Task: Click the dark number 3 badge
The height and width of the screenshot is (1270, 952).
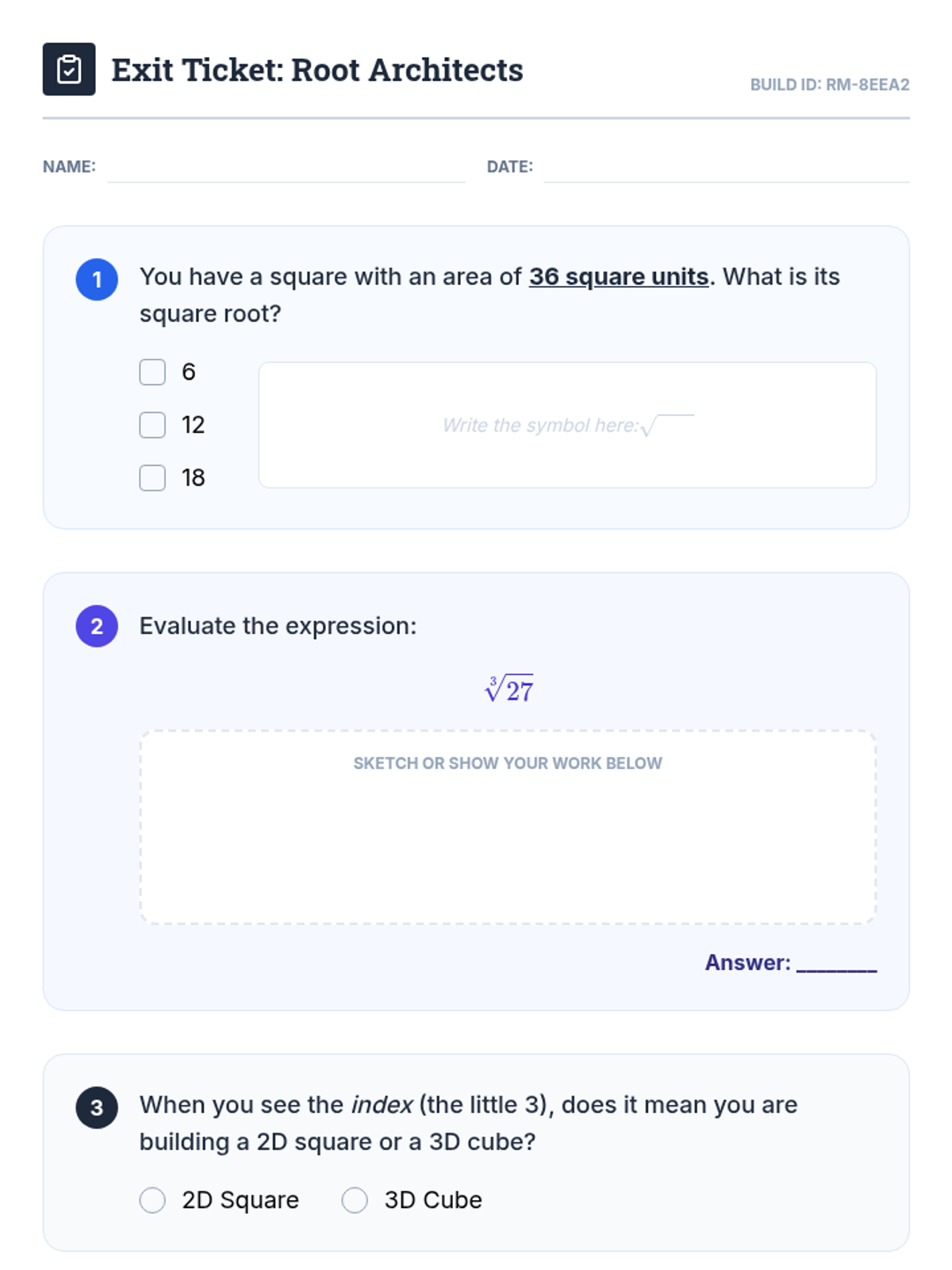Action: pyautogui.click(x=97, y=1107)
